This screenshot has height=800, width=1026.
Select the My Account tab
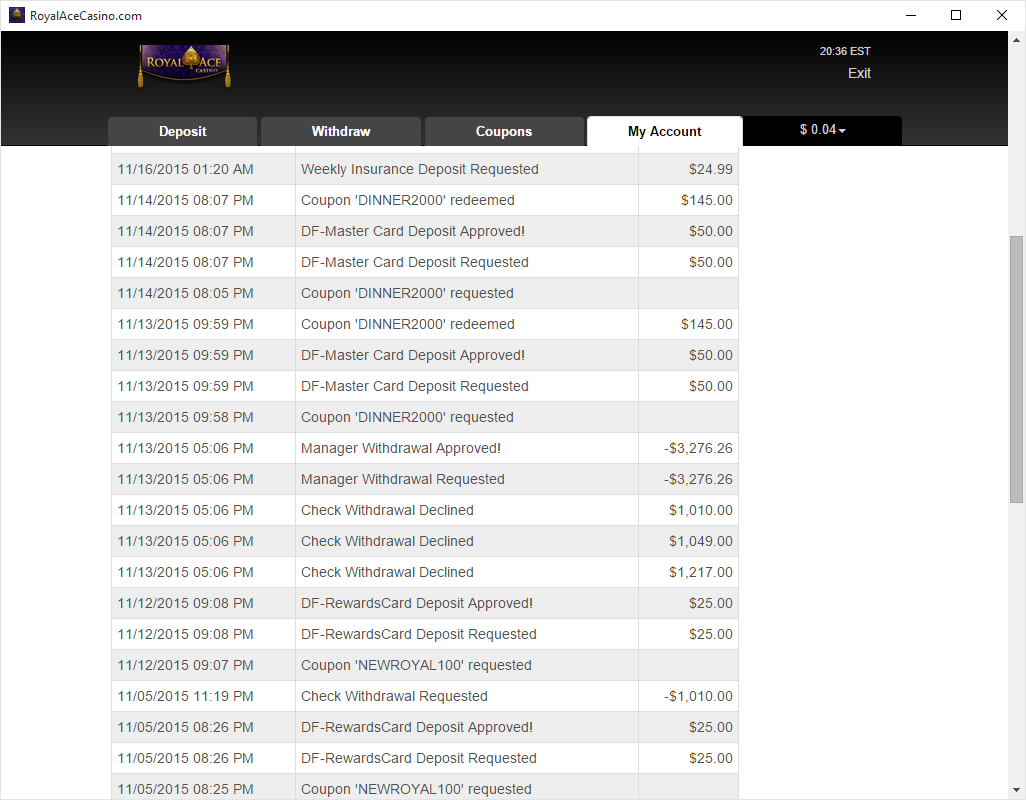coord(665,131)
